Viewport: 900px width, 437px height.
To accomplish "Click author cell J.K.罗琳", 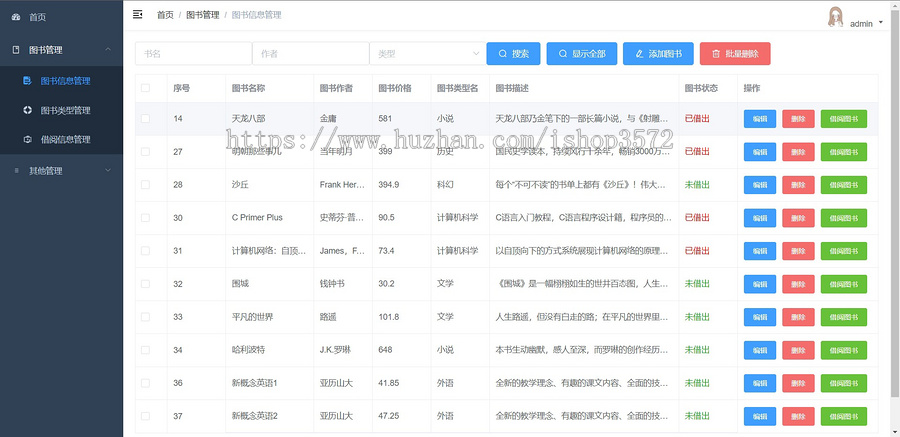I will pyautogui.click(x=337, y=350).
